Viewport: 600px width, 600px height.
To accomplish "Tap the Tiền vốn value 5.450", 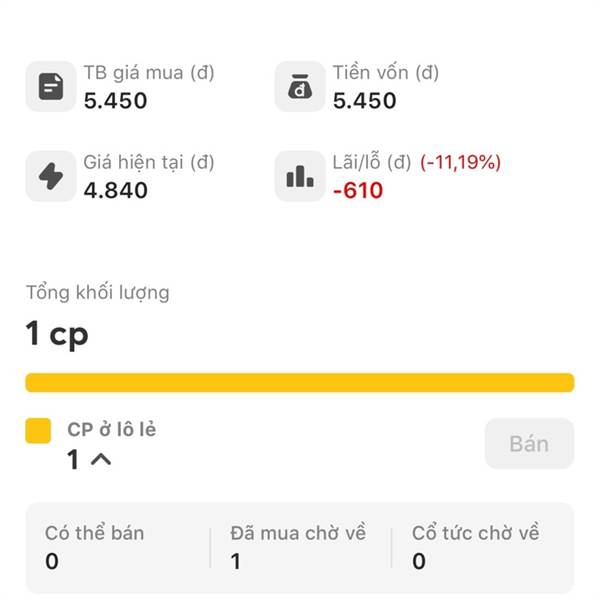I will tap(365, 101).
